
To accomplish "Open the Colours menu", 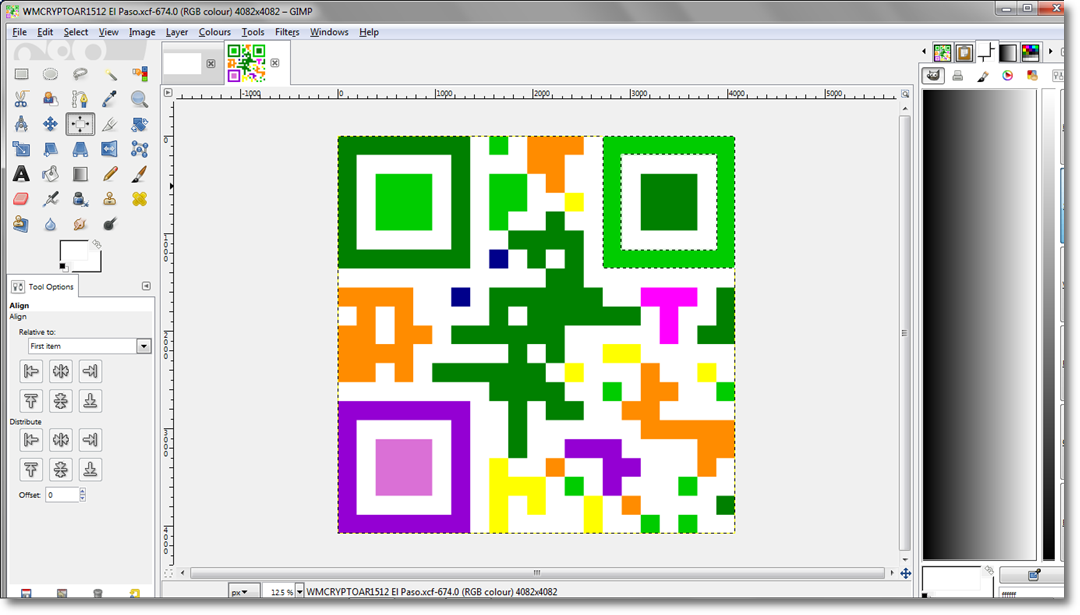I will point(215,32).
